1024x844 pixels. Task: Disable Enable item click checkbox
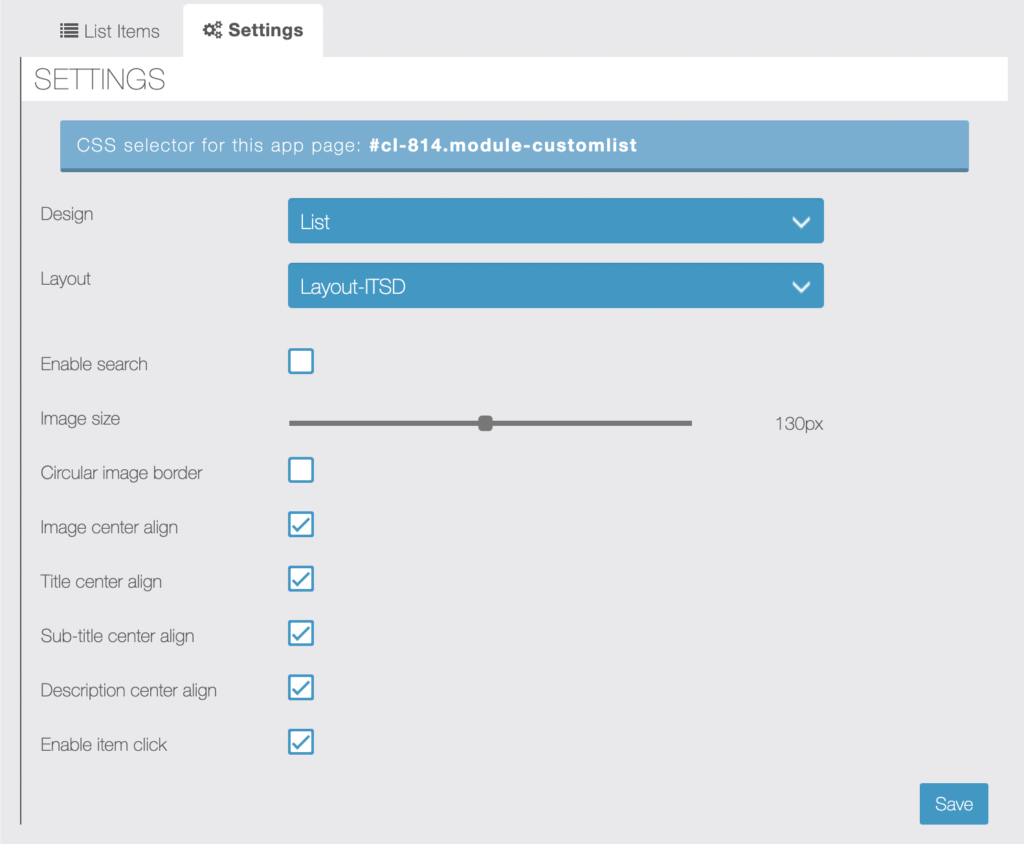point(301,742)
